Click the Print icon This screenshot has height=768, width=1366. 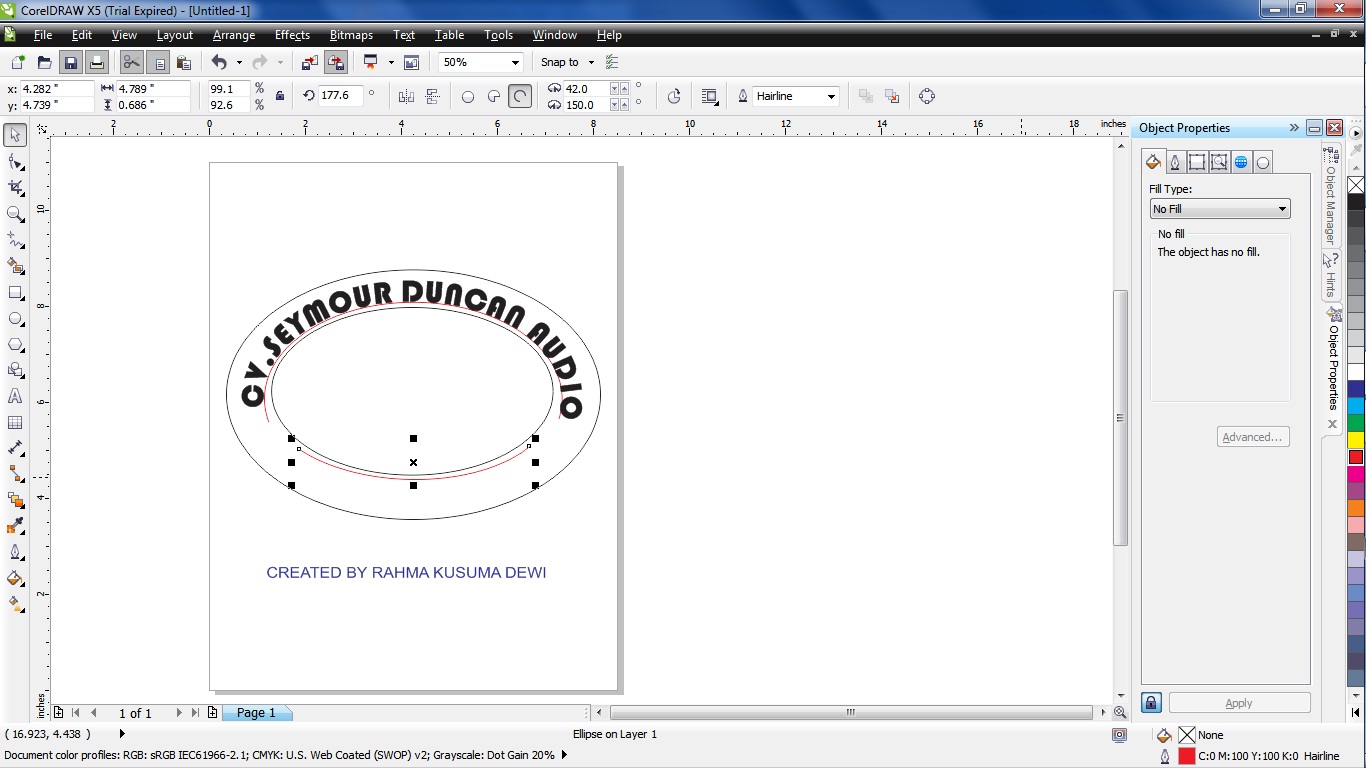point(96,62)
